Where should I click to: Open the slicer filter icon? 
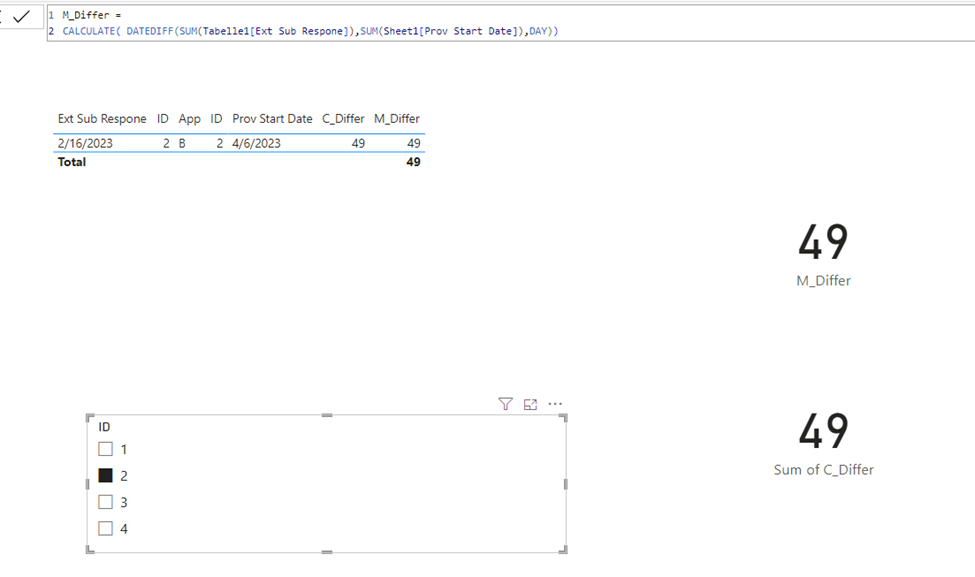click(506, 404)
